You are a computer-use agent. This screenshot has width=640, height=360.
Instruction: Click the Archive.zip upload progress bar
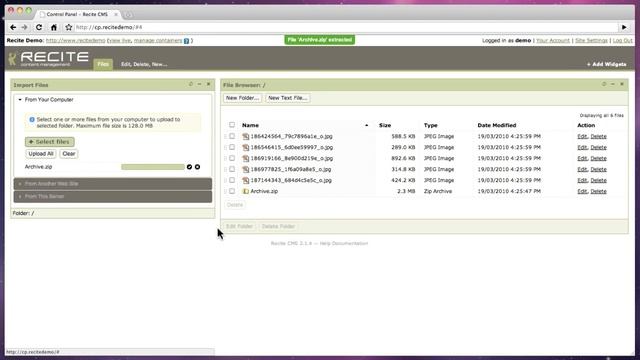click(x=153, y=167)
